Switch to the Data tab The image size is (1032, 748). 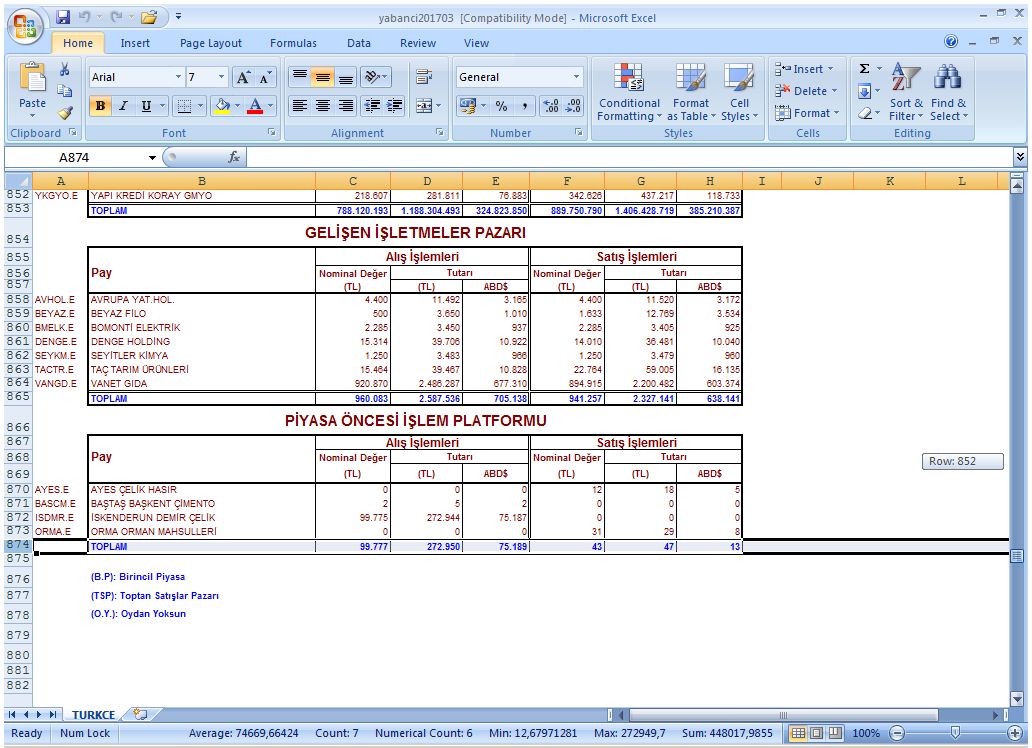pyautogui.click(x=359, y=43)
